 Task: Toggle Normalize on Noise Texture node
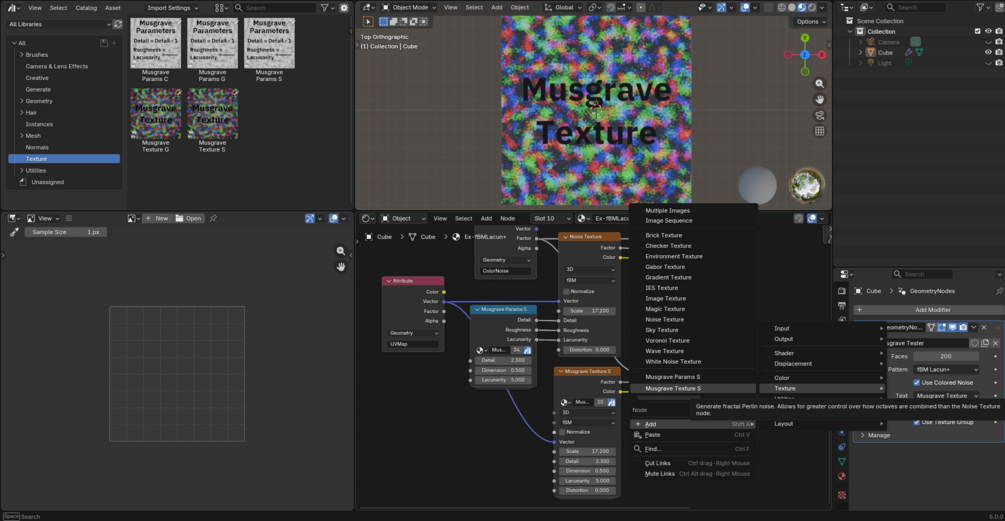tap(567, 292)
